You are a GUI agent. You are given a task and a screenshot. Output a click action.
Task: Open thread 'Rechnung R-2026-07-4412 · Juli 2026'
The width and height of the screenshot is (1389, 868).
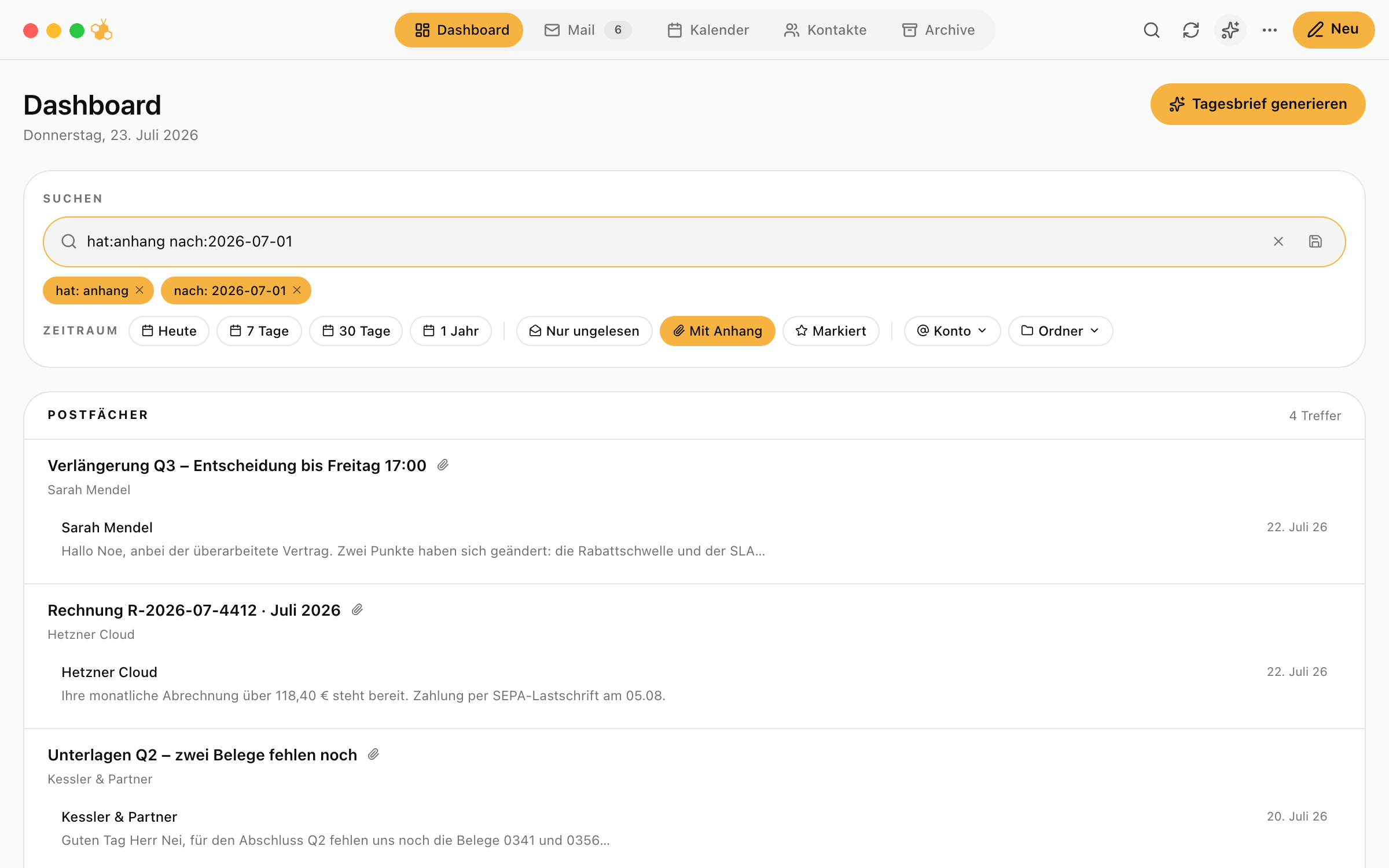coord(194,610)
